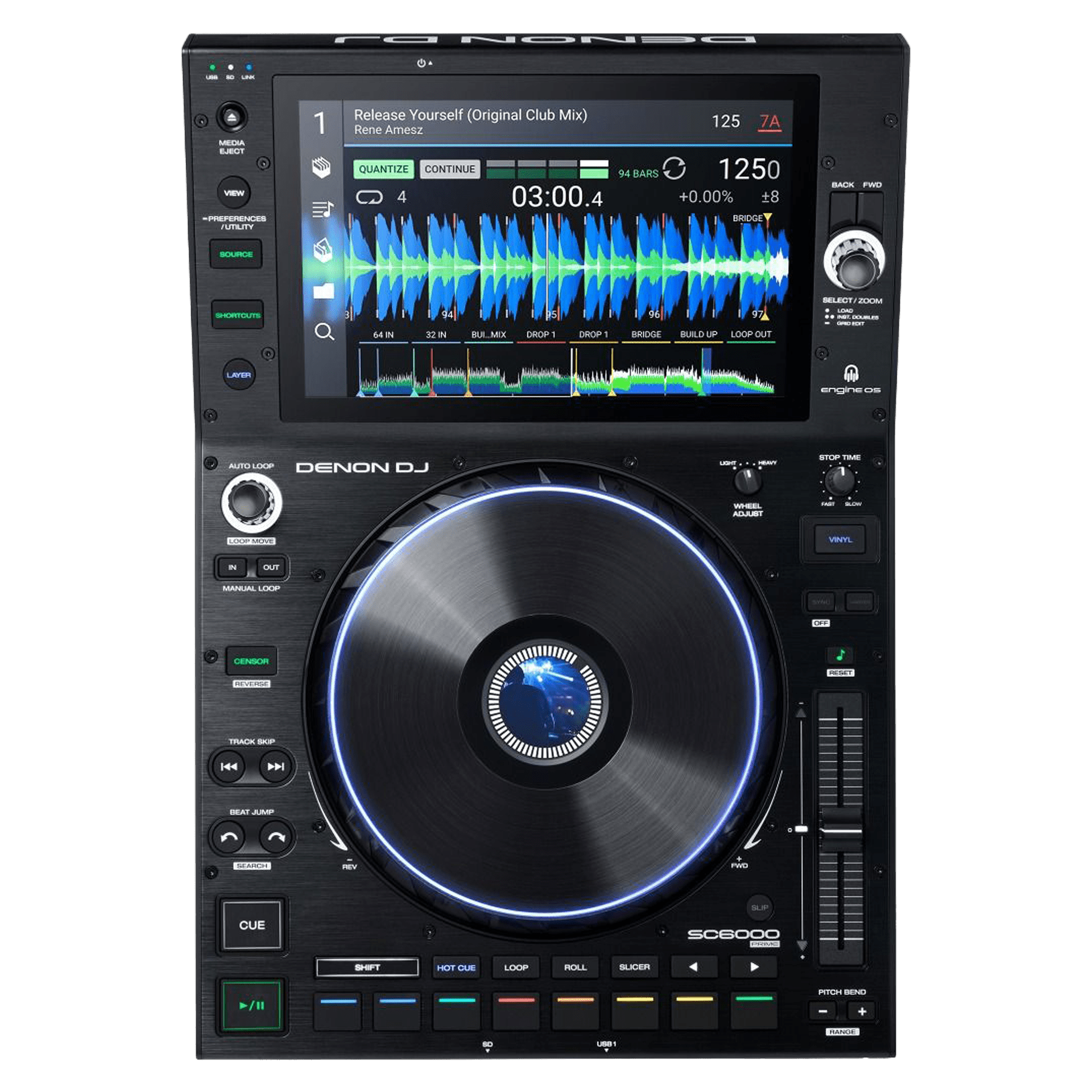Click the green SHORTCUTS button
Viewport: 1092px width, 1092px height.
point(238,315)
